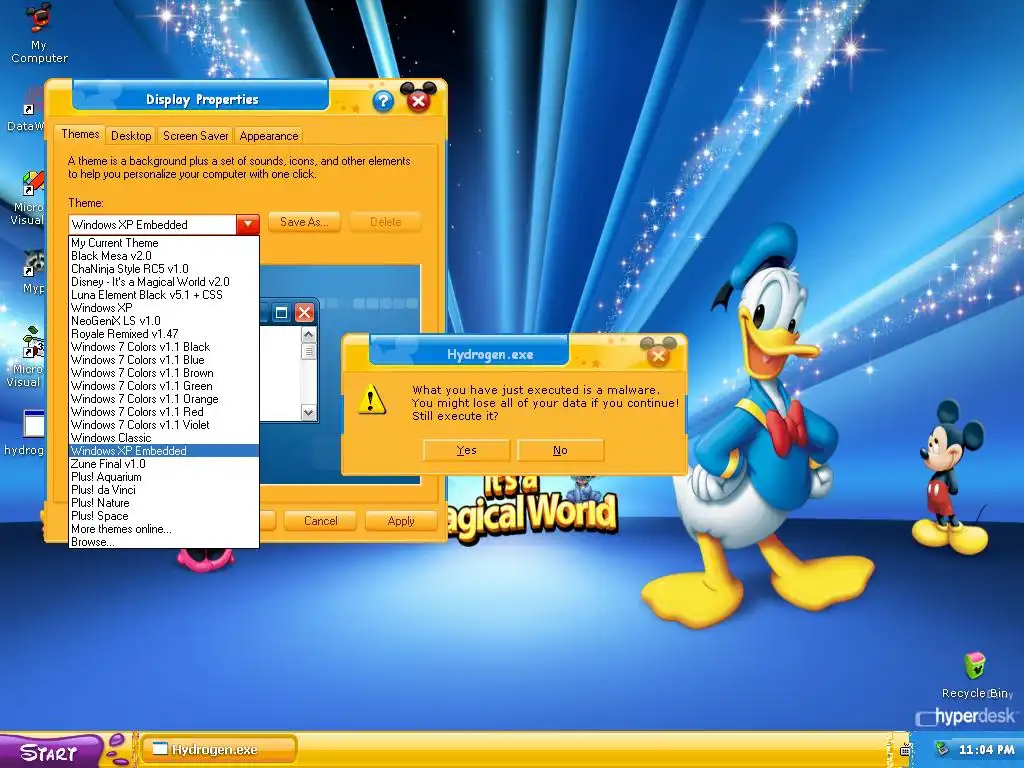This screenshot has height=768, width=1024.
Task: Collapse the Theme dropdown arrow
Action: tap(248, 225)
